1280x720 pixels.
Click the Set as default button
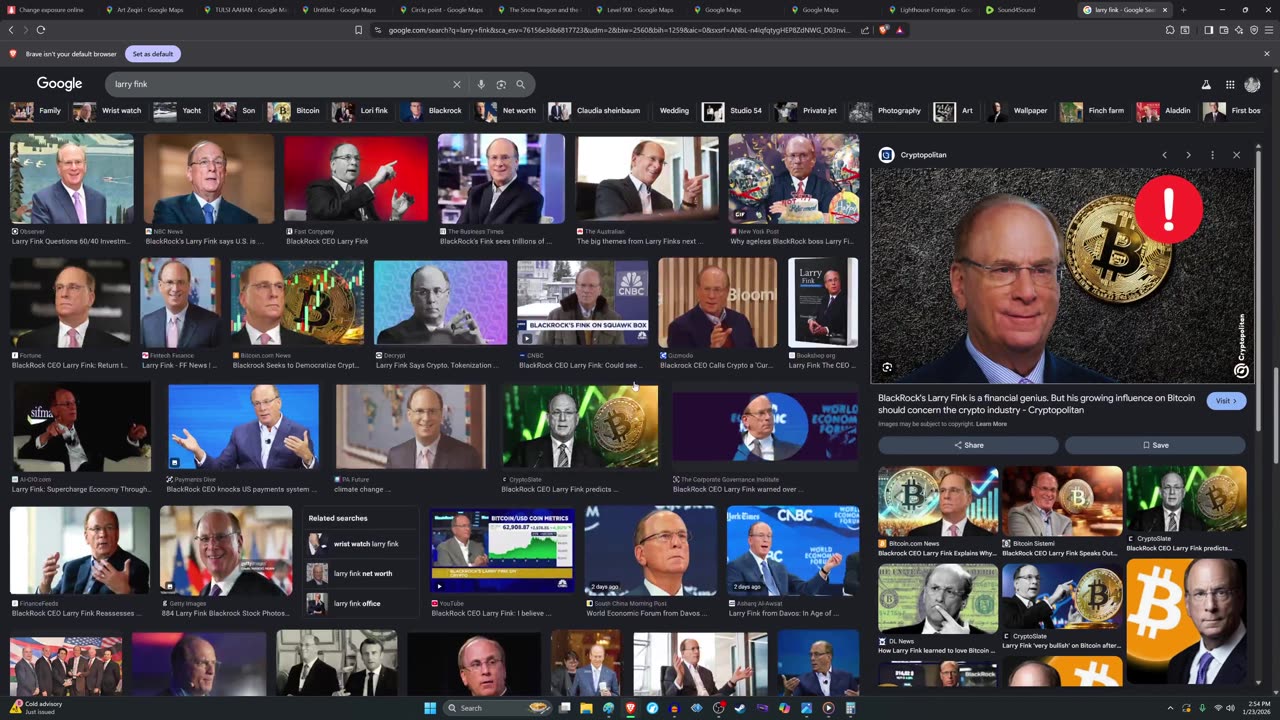point(153,53)
